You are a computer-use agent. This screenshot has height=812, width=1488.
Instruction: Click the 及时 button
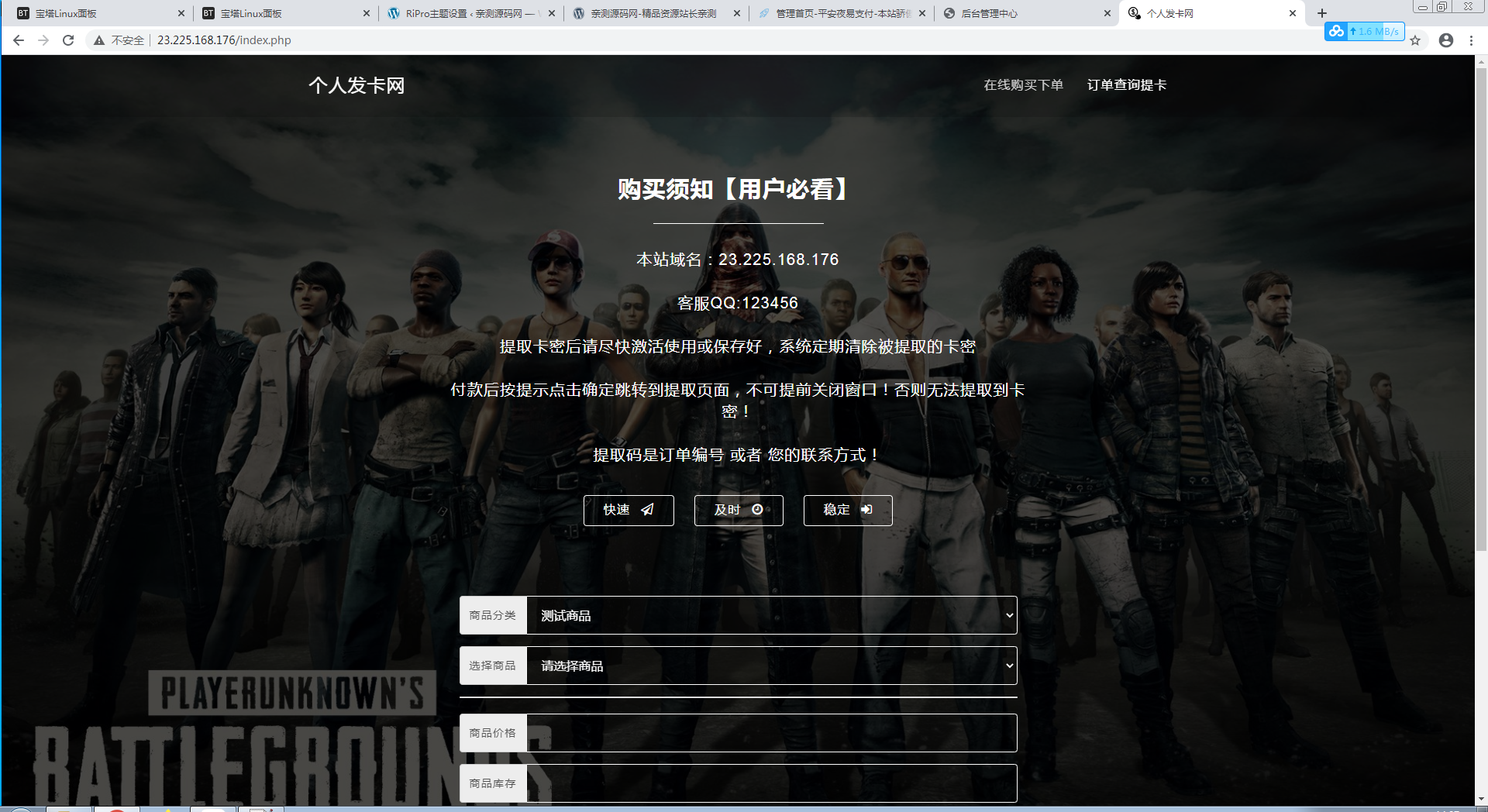(739, 510)
